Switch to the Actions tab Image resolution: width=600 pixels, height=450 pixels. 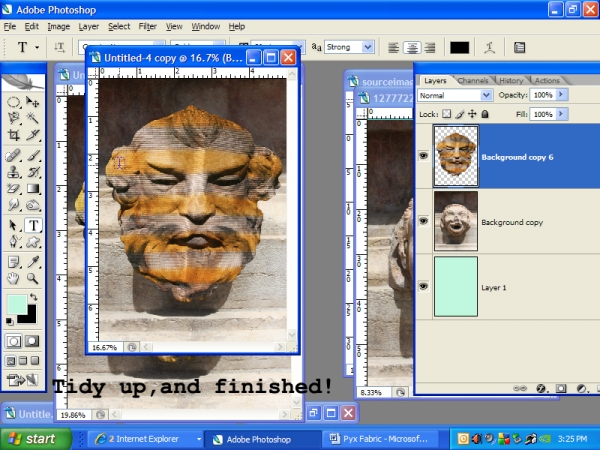coord(547,80)
